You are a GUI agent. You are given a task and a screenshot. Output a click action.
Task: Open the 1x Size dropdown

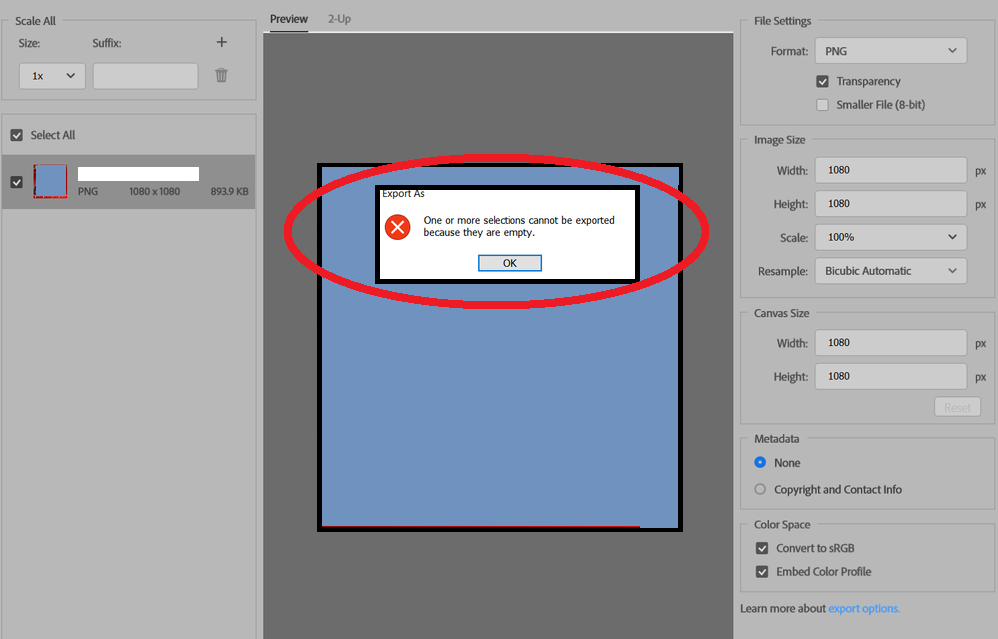tap(51, 74)
